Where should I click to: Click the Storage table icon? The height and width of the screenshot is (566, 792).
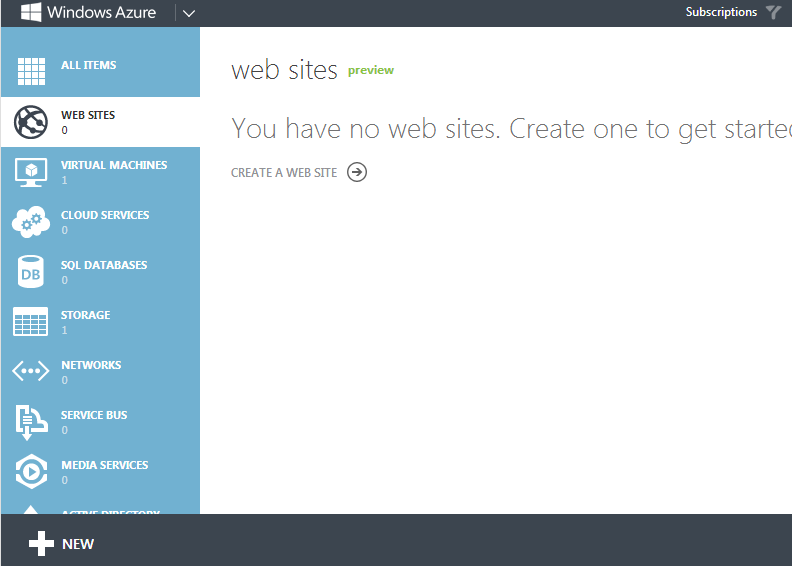pos(31,322)
